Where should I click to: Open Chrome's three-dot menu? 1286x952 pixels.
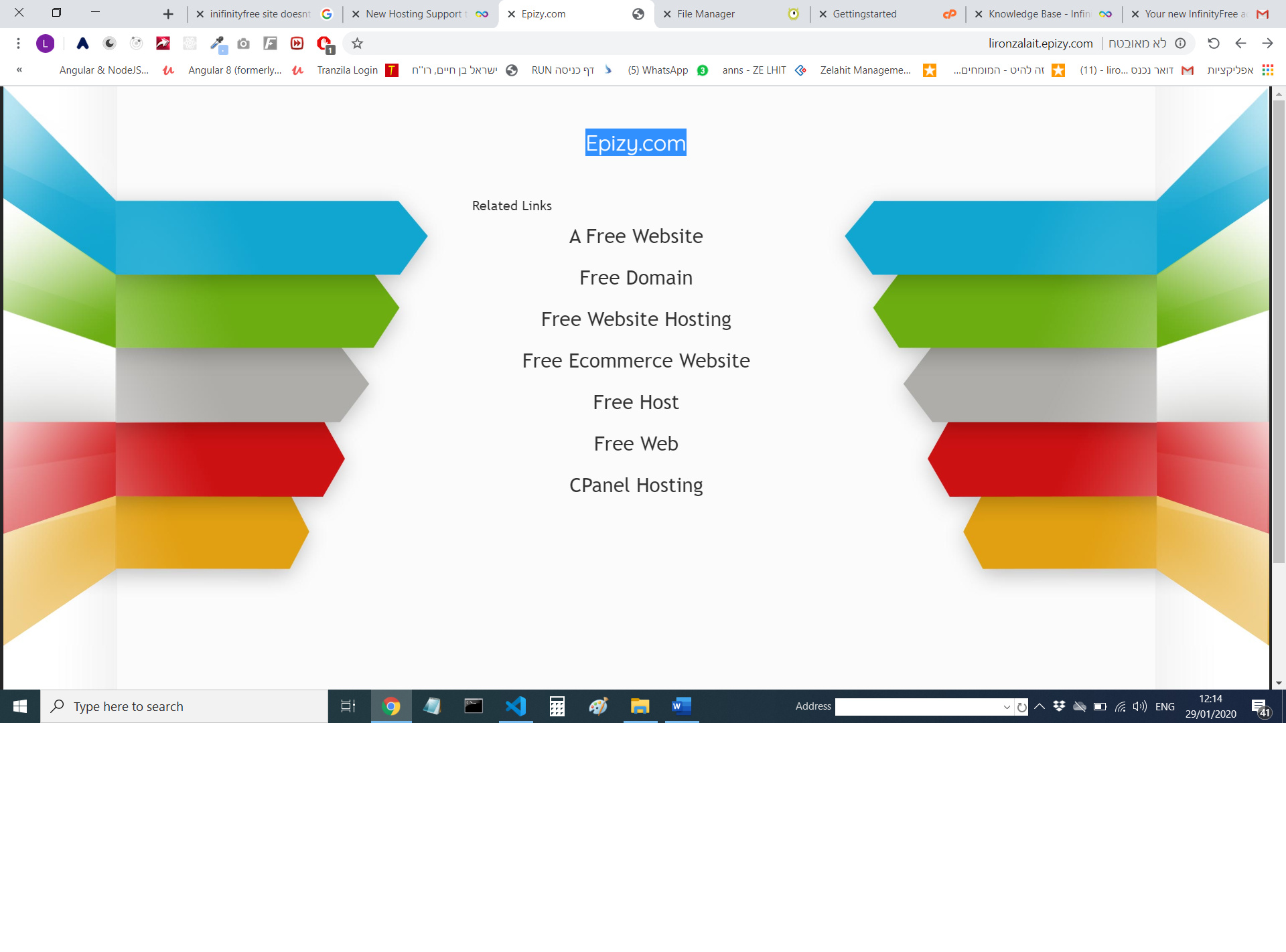pyautogui.click(x=18, y=44)
